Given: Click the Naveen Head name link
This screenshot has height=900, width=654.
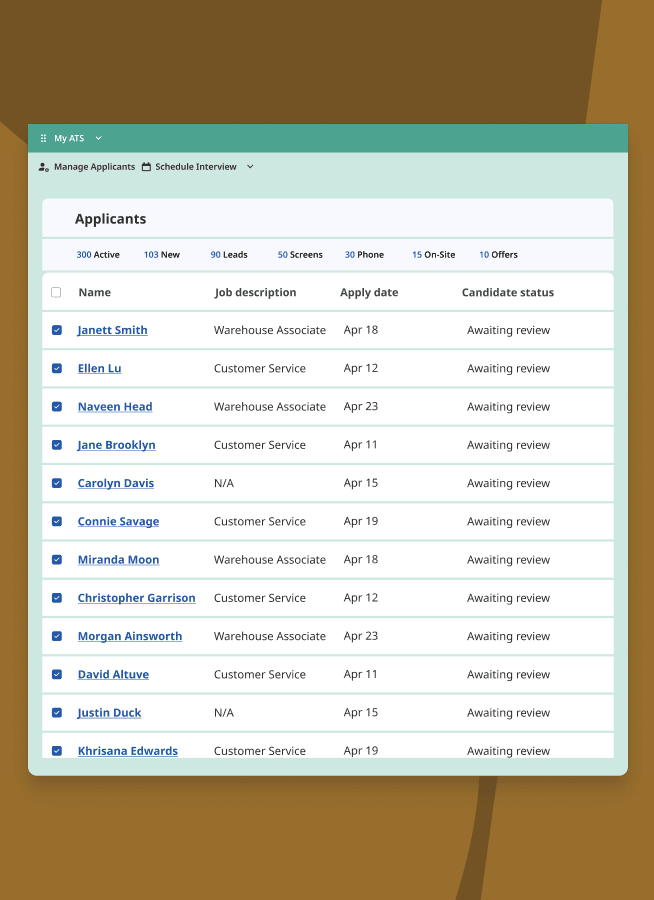Looking at the screenshot, I should click(115, 407).
